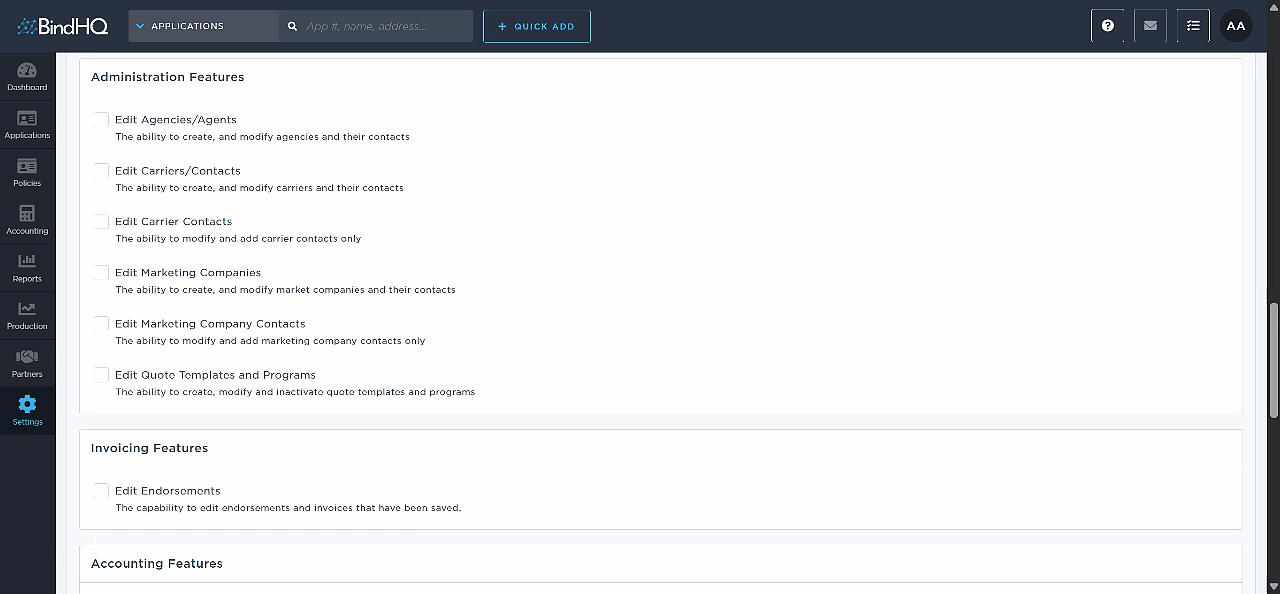Viewport: 1280px width, 594px height.
Task: Open the mail envelope icon
Action: pos(1150,26)
